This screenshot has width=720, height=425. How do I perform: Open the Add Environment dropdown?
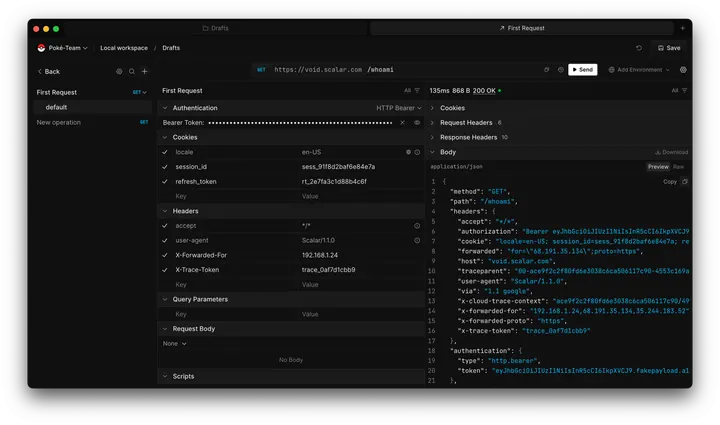coord(639,70)
